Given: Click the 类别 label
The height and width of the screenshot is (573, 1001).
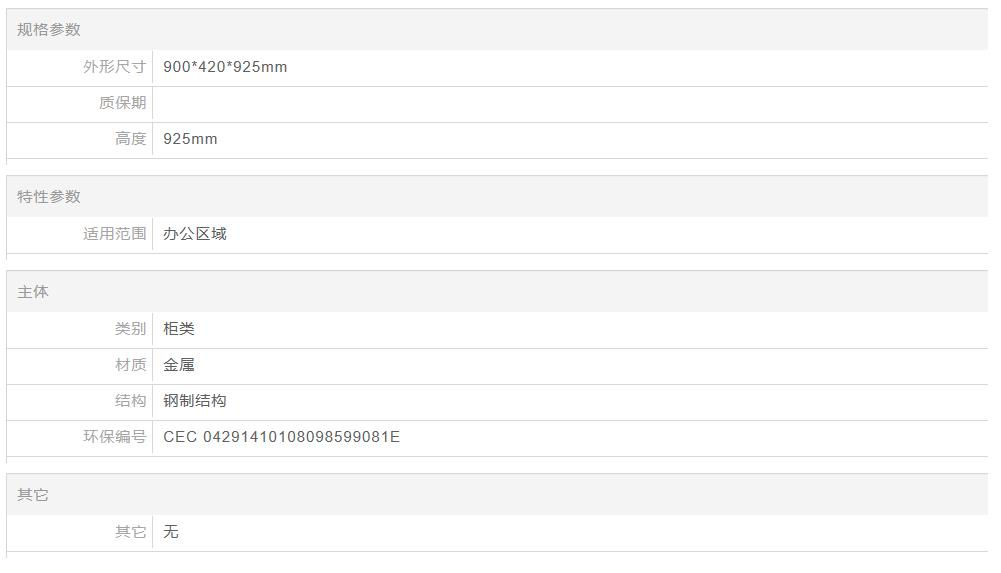Looking at the screenshot, I should click(x=130, y=329).
